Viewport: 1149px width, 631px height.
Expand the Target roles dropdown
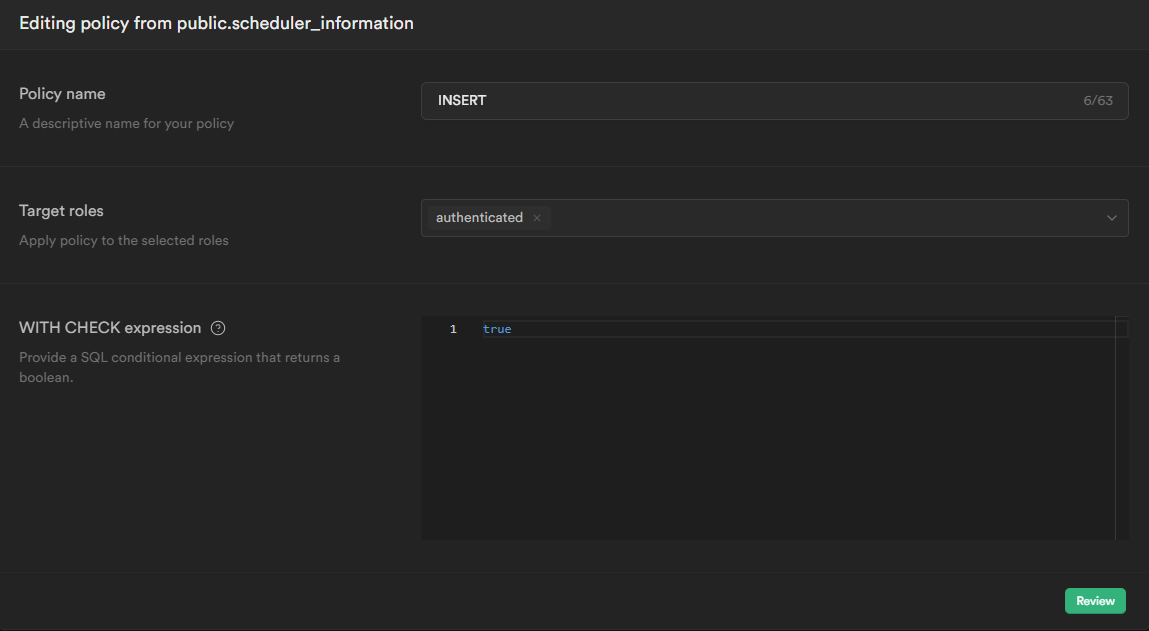pos(1112,218)
